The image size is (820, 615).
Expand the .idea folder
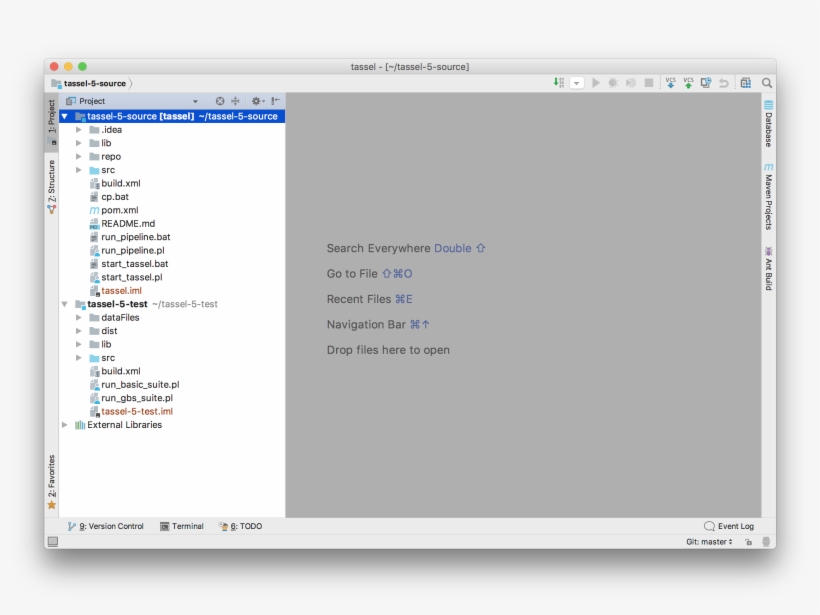(78, 130)
